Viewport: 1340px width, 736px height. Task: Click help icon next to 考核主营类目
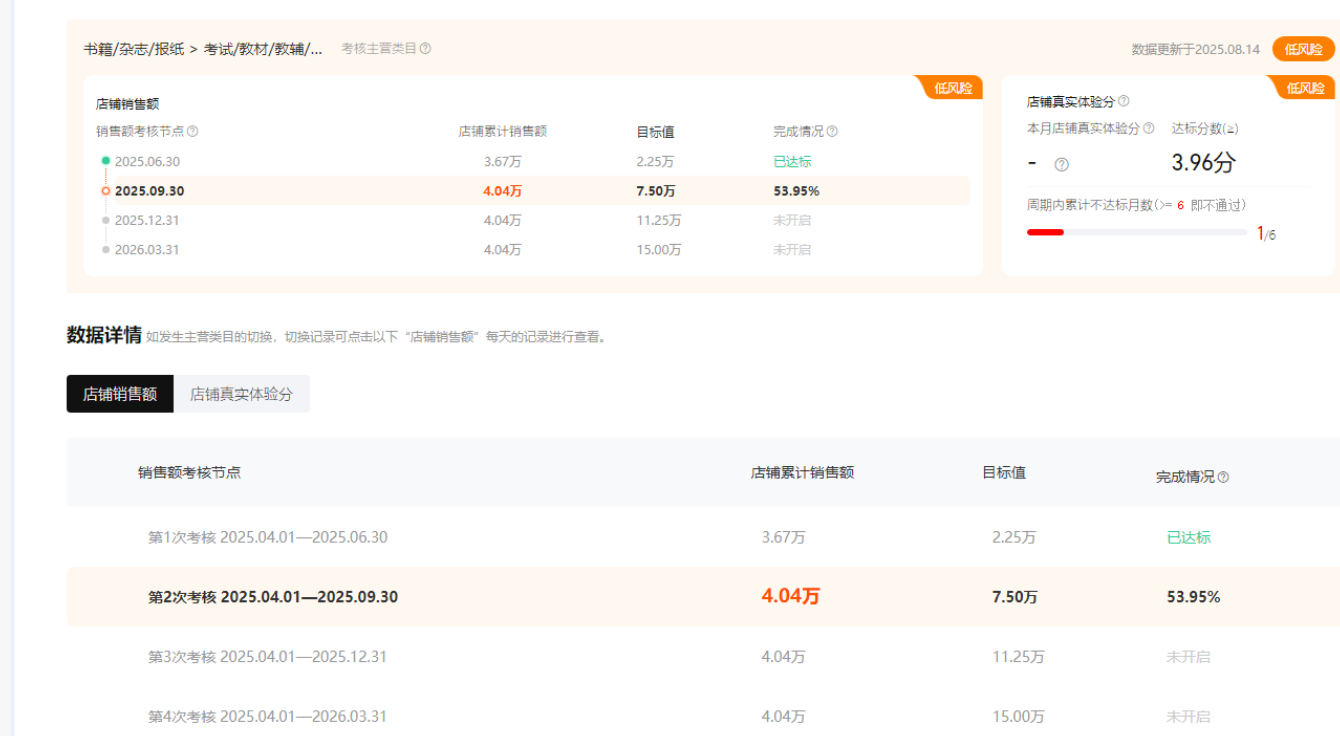tap(426, 49)
